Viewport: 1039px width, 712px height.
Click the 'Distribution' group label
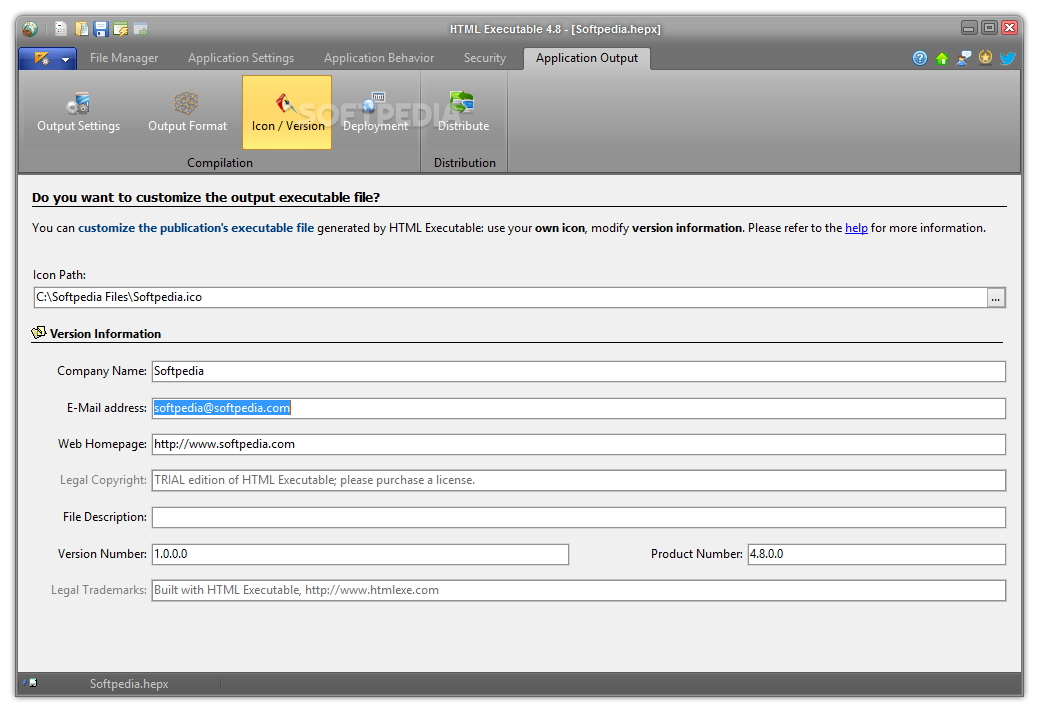pyautogui.click(x=465, y=163)
